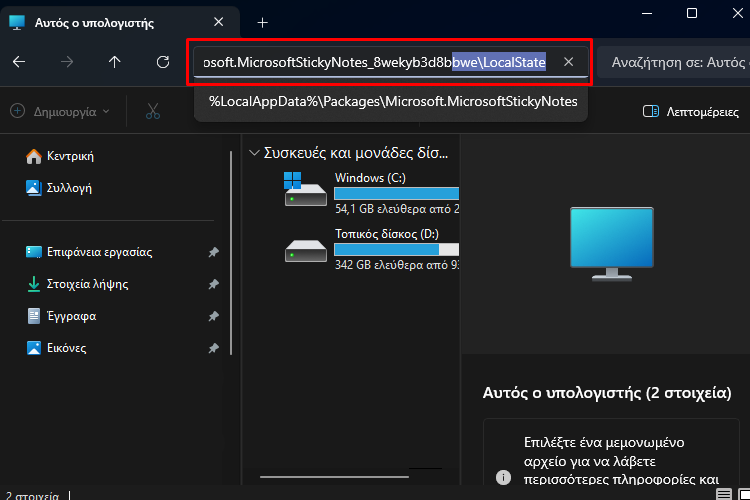Screen dimensions: 750x500
Task: Toggle the Λεπτομέρειες details pane
Action: [691, 112]
